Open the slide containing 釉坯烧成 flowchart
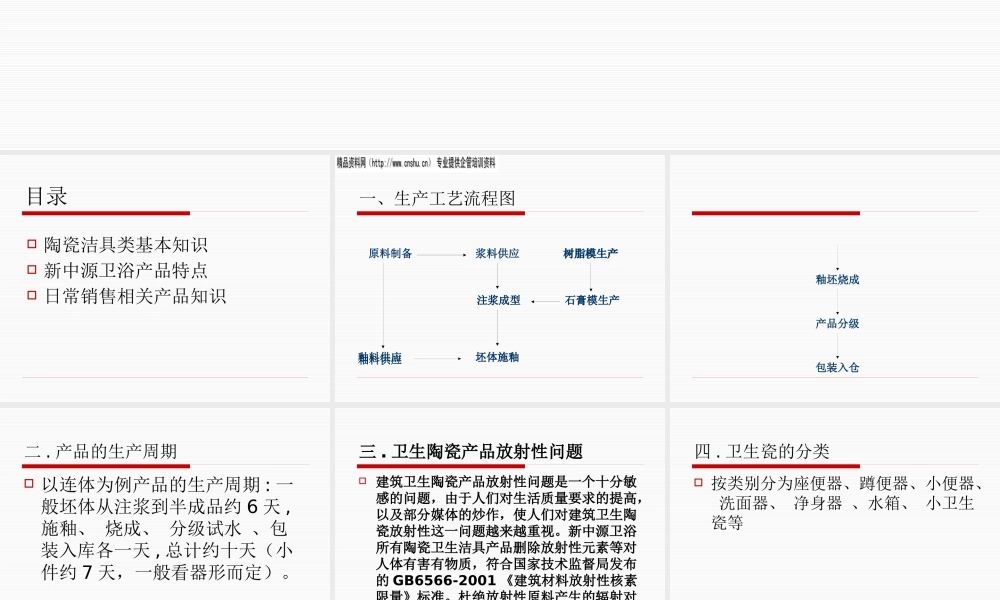Screen dimensions: 1000x600 click(x=835, y=278)
